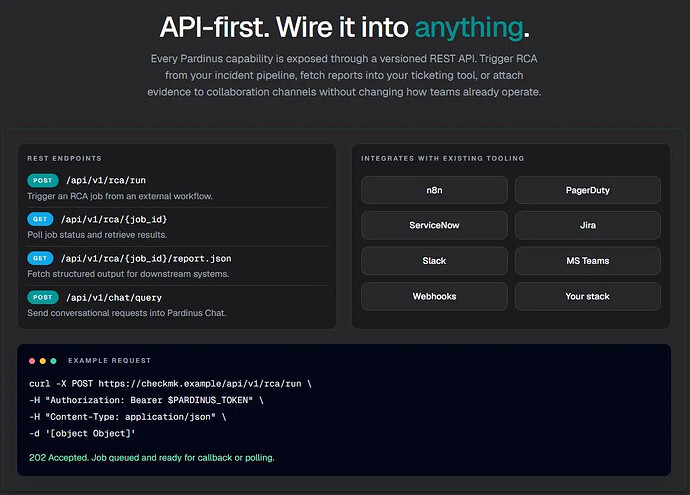This screenshot has height=495, width=690.
Task: Select the /api/v1/rca/{job_id}/report.json endpoint path
Action: click(x=146, y=258)
